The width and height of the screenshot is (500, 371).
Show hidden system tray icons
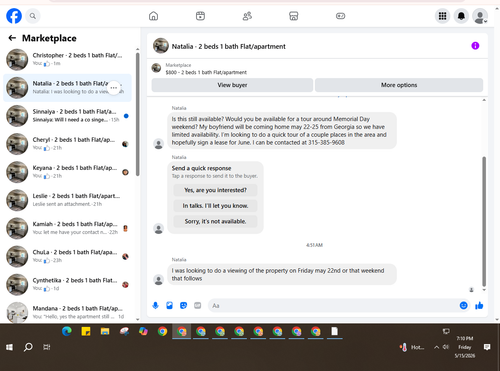(436, 347)
